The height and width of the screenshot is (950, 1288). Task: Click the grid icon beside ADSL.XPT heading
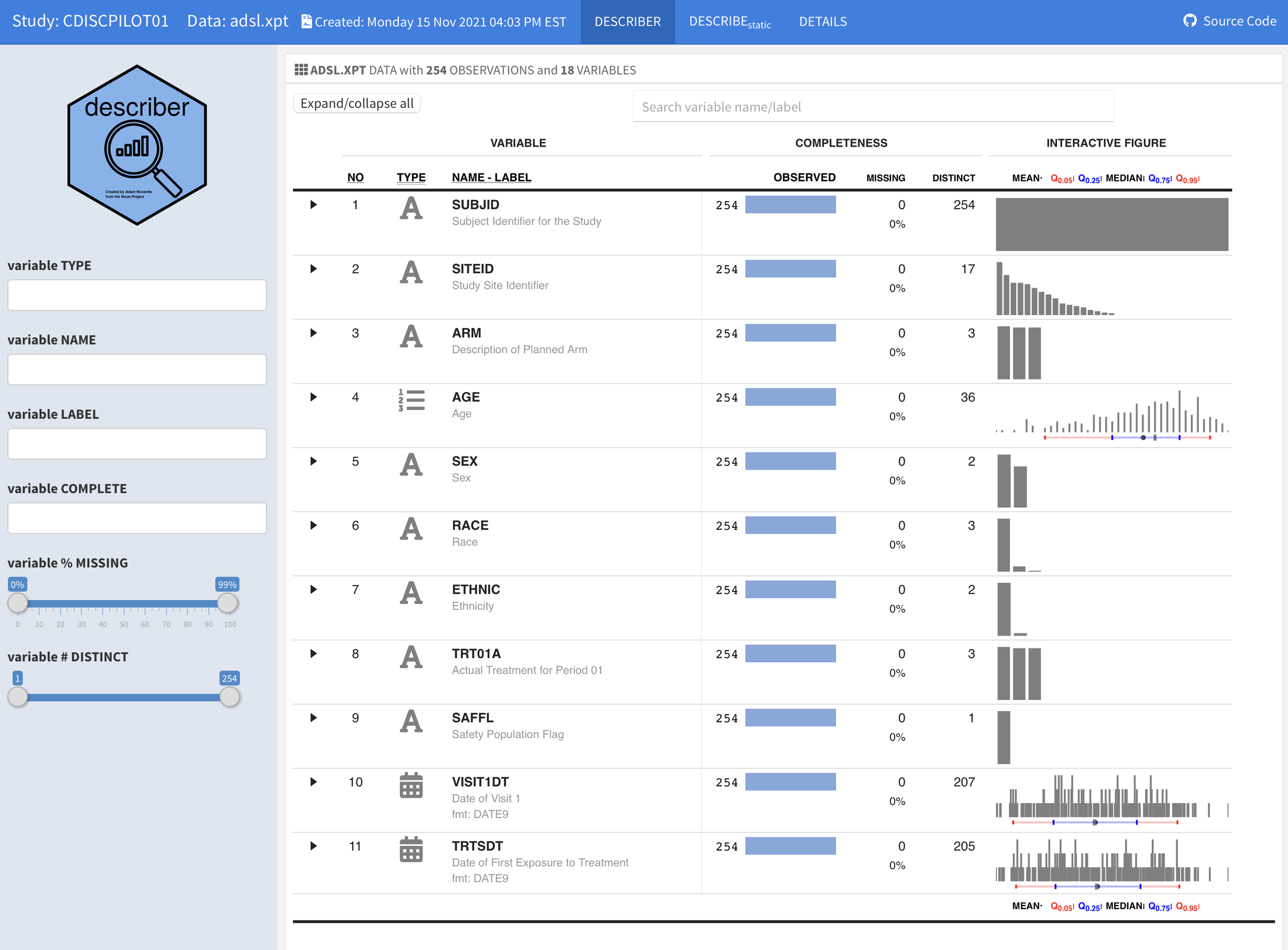301,69
